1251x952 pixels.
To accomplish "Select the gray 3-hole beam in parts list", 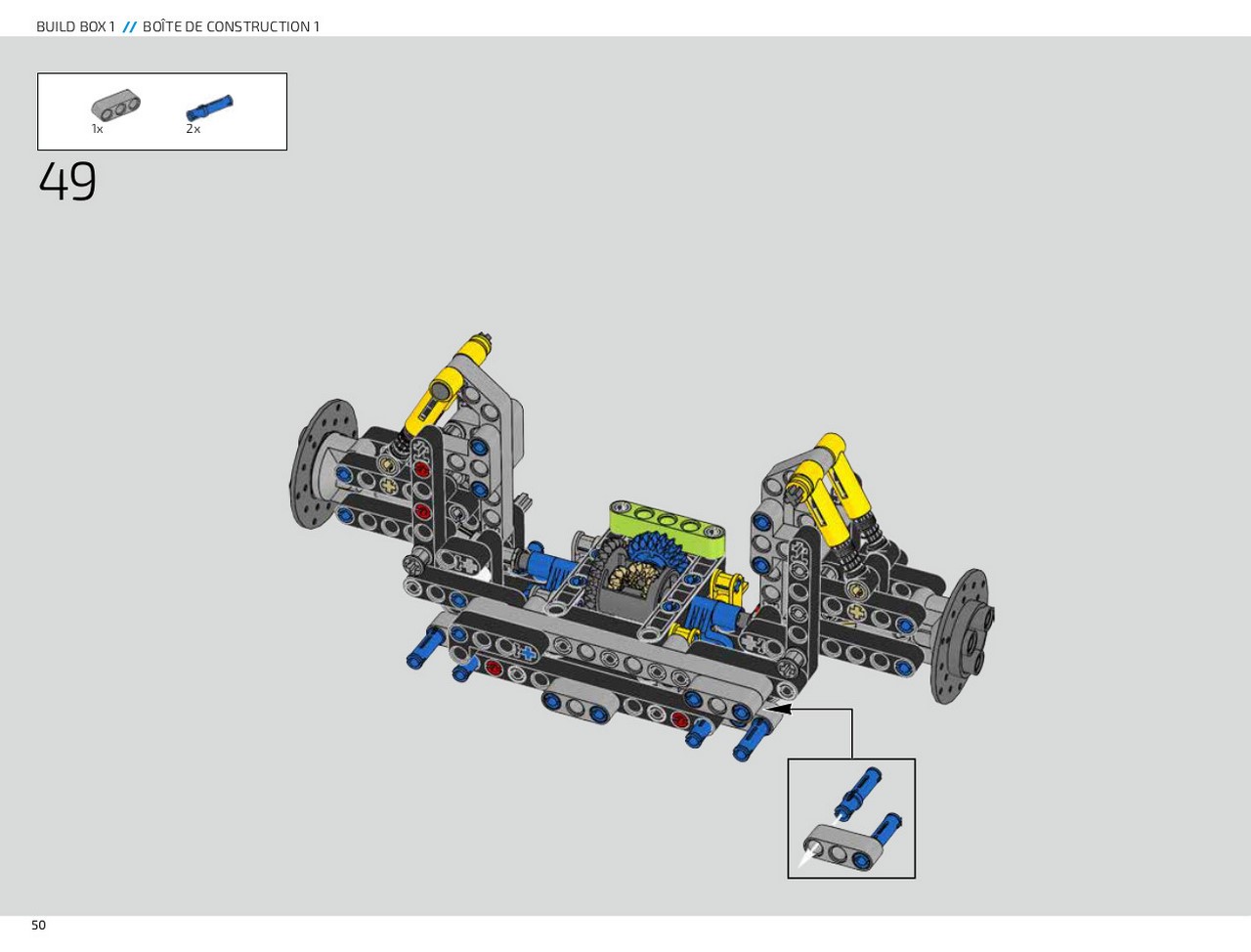I will click(115, 105).
